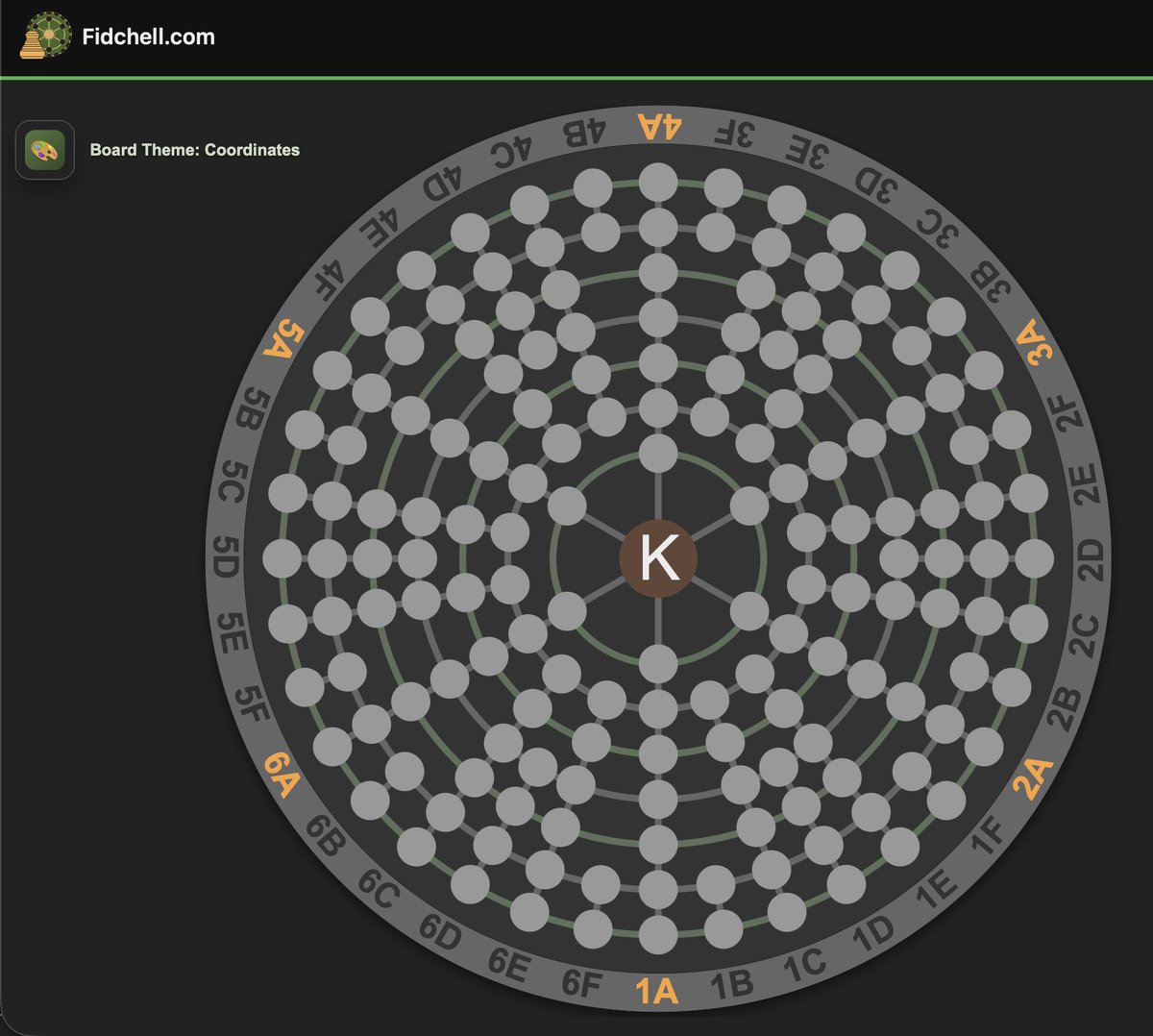
Task: Click the 1B coordinate label
Action: pyautogui.click(x=731, y=984)
